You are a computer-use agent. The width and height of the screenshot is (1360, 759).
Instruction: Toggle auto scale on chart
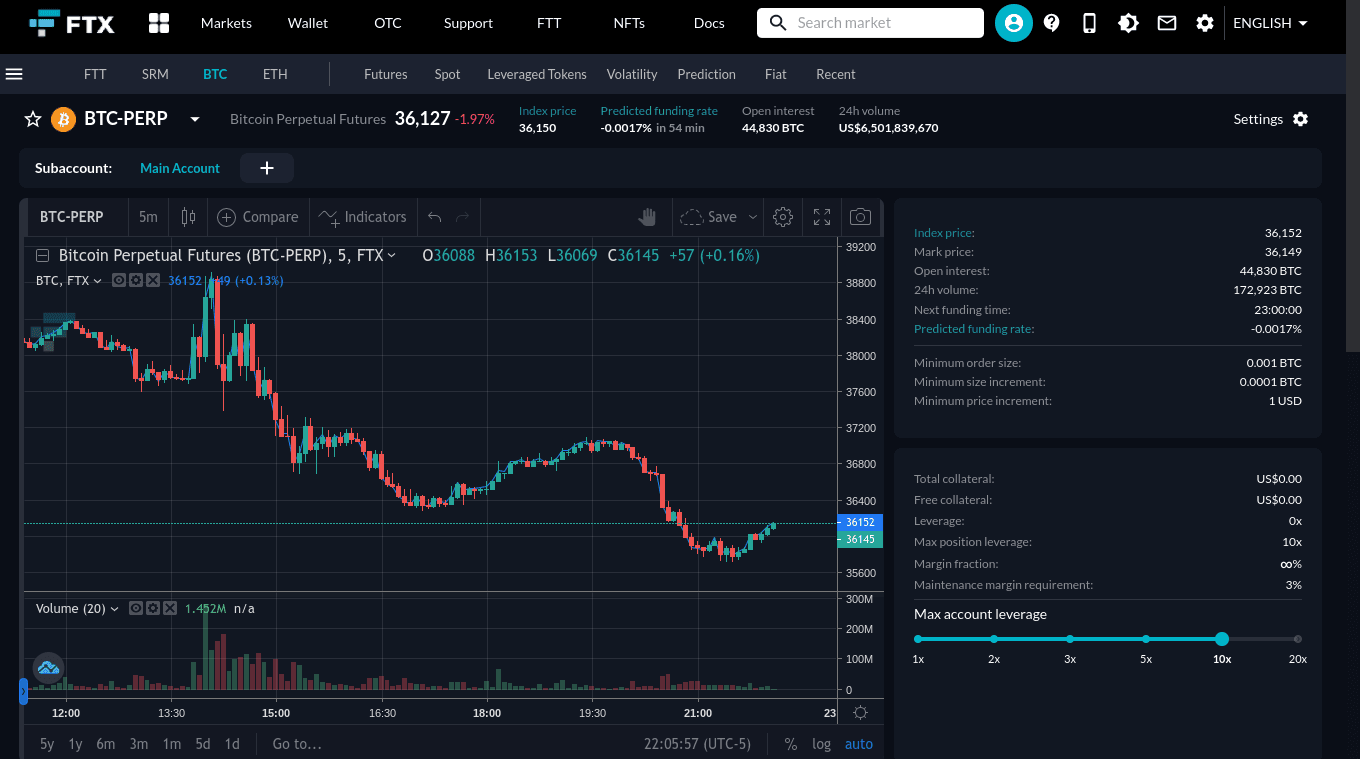tap(858, 744)
